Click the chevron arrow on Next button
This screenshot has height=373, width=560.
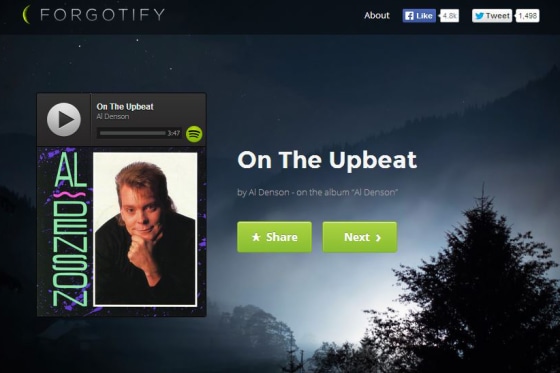378,238
